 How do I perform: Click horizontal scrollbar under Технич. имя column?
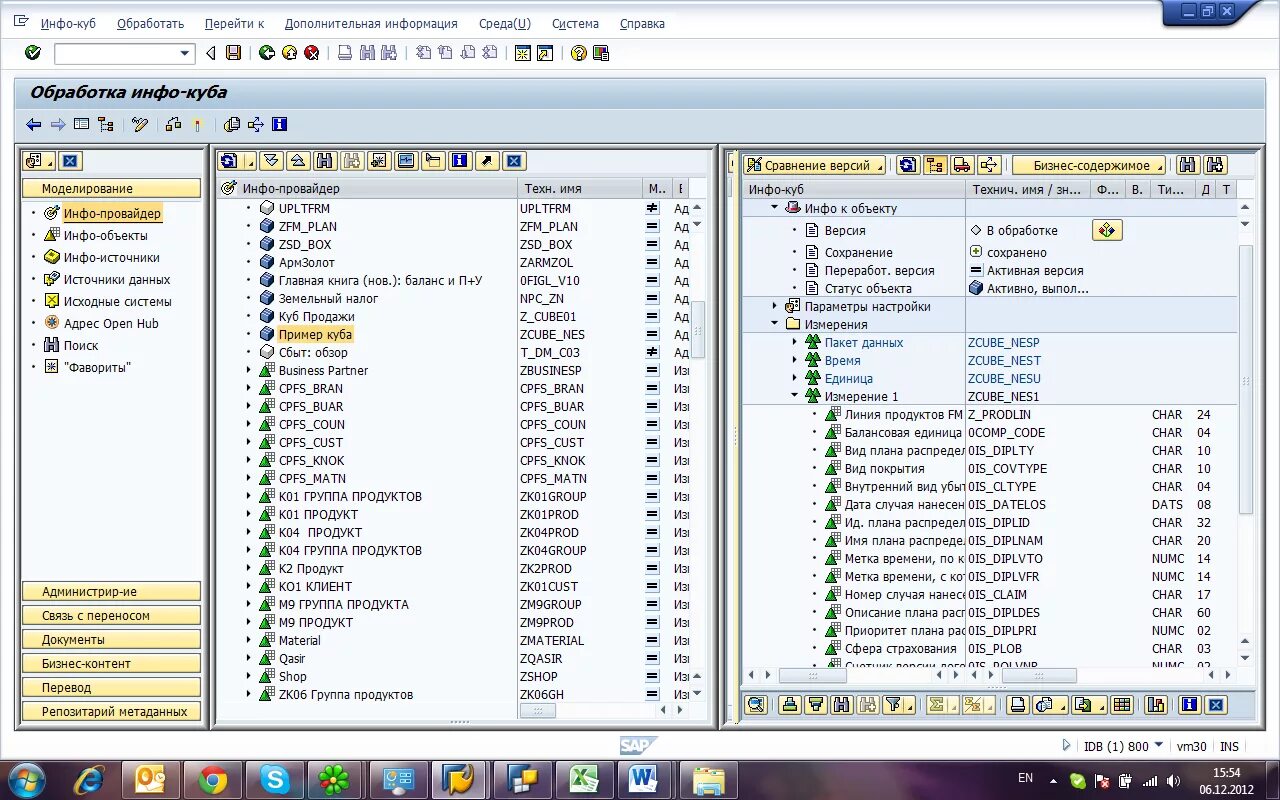tap(1038, 675)
